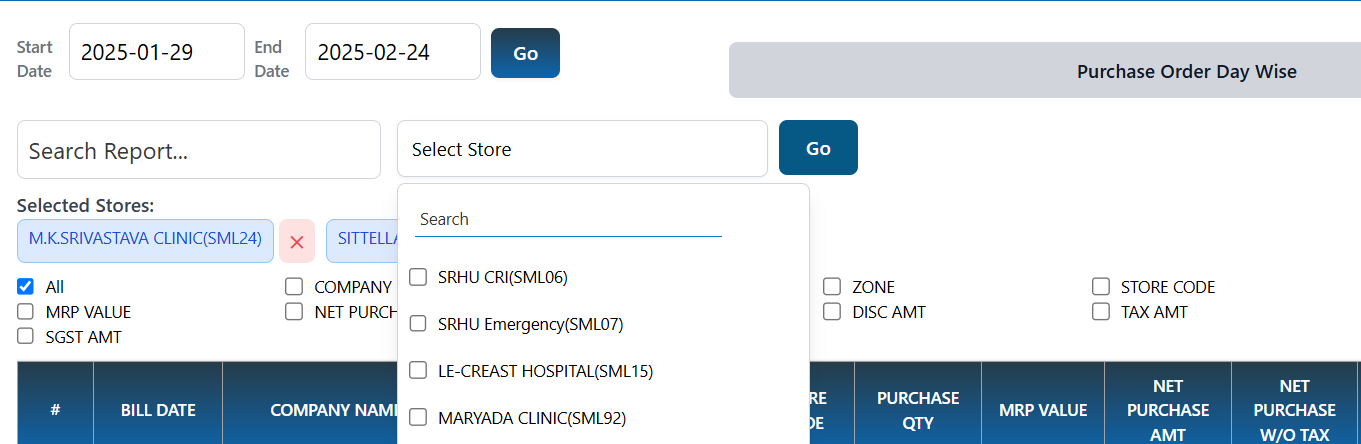The height and width of the screenshot is (444, 1361).
Task: Remove M.K.SRIVASTAVA CLINIC store with red X
Action: (297, 241)
